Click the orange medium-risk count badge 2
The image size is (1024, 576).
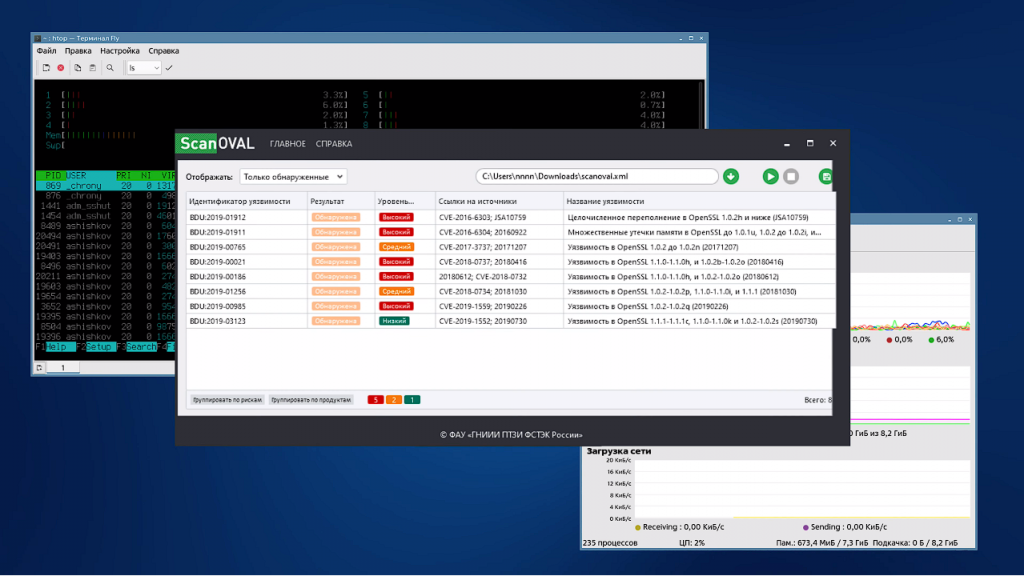(394, 400)
